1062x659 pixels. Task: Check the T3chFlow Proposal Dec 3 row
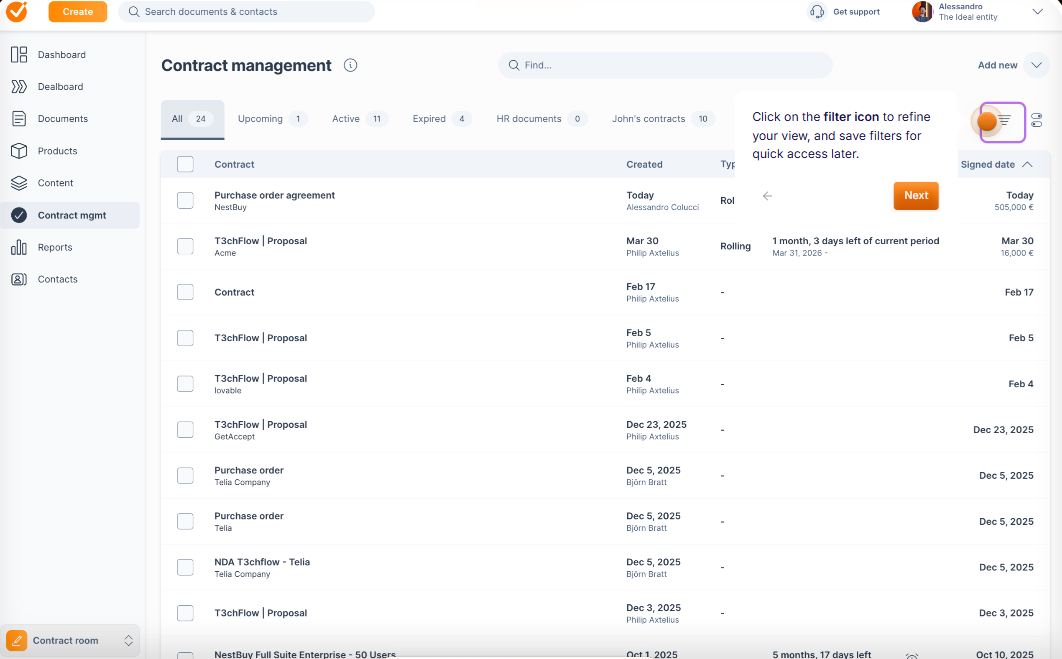(x=185, y=613)
